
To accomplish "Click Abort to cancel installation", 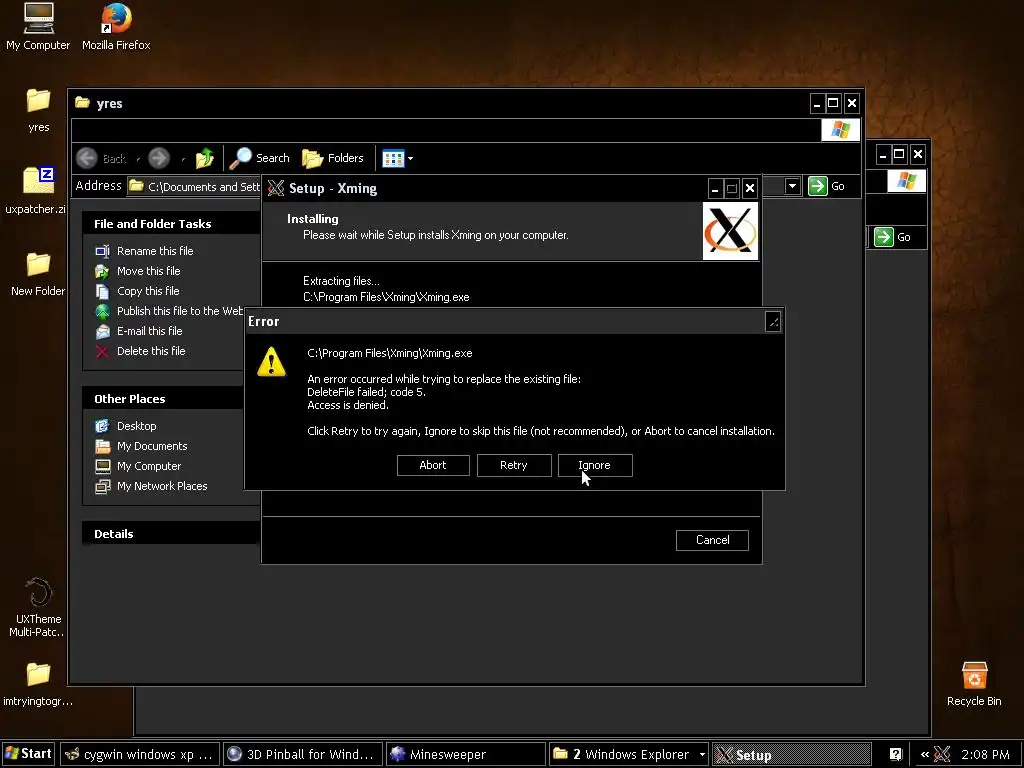I will click(x=433, y=465).
